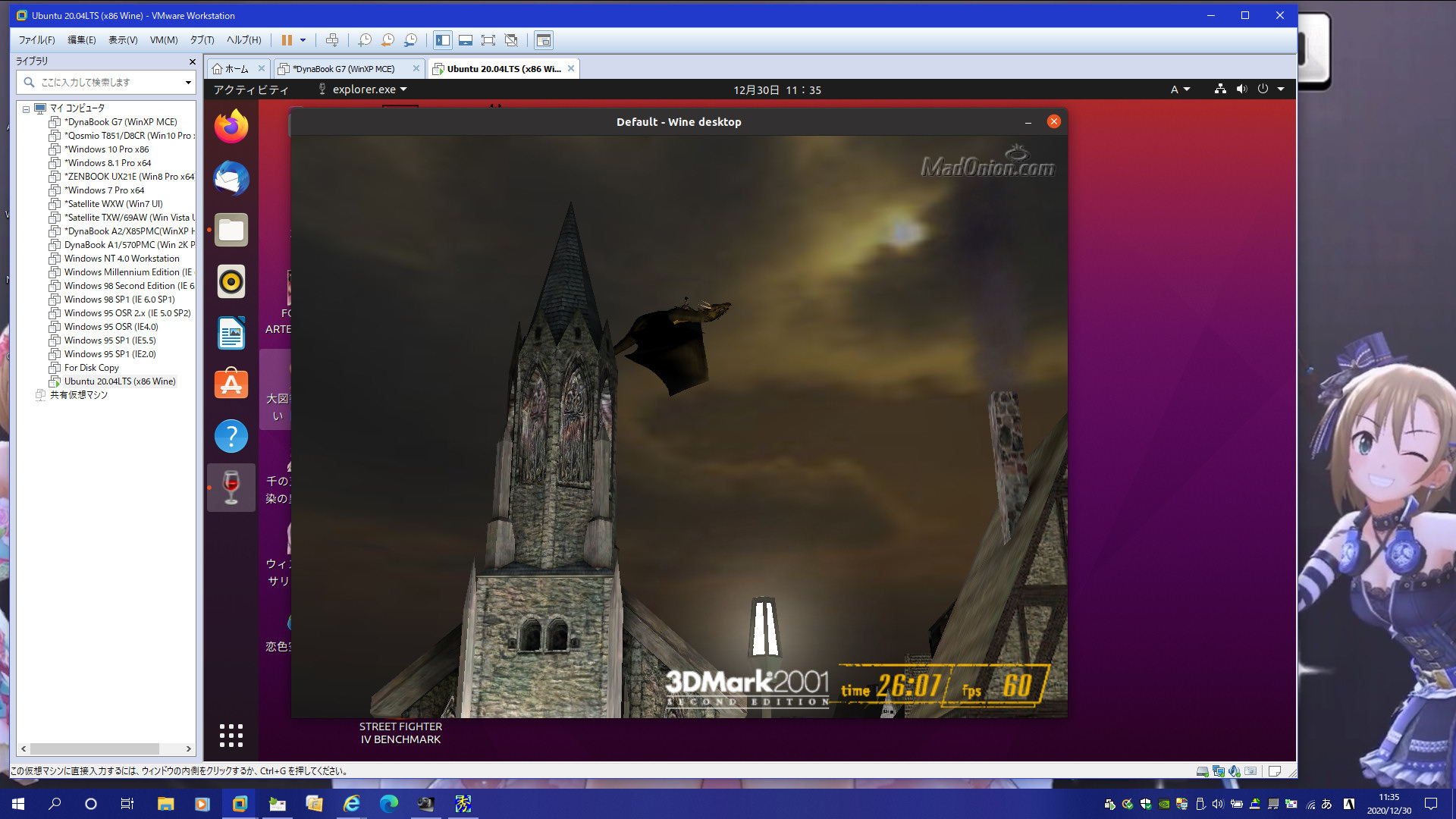This screenshot has height=819, width=1456.
Task: Revert to the previous snapshot
Action: click(388, 40)
